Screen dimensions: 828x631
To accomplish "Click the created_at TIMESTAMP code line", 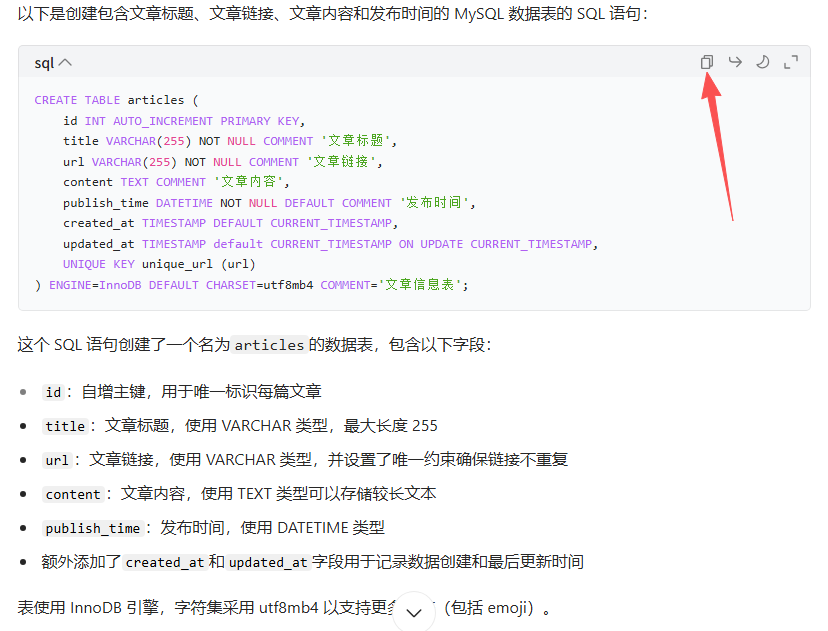I will pos(230,223).
